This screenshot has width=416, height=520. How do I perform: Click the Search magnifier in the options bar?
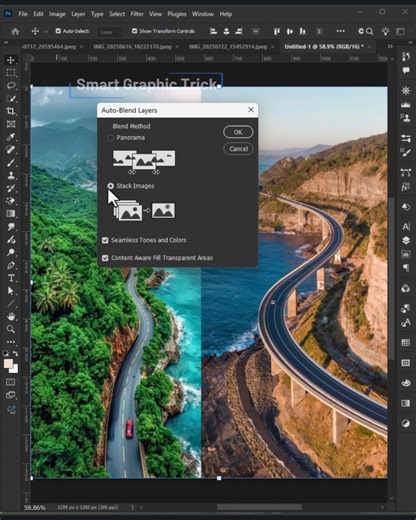pyautogui.click(x=370, y=31)
